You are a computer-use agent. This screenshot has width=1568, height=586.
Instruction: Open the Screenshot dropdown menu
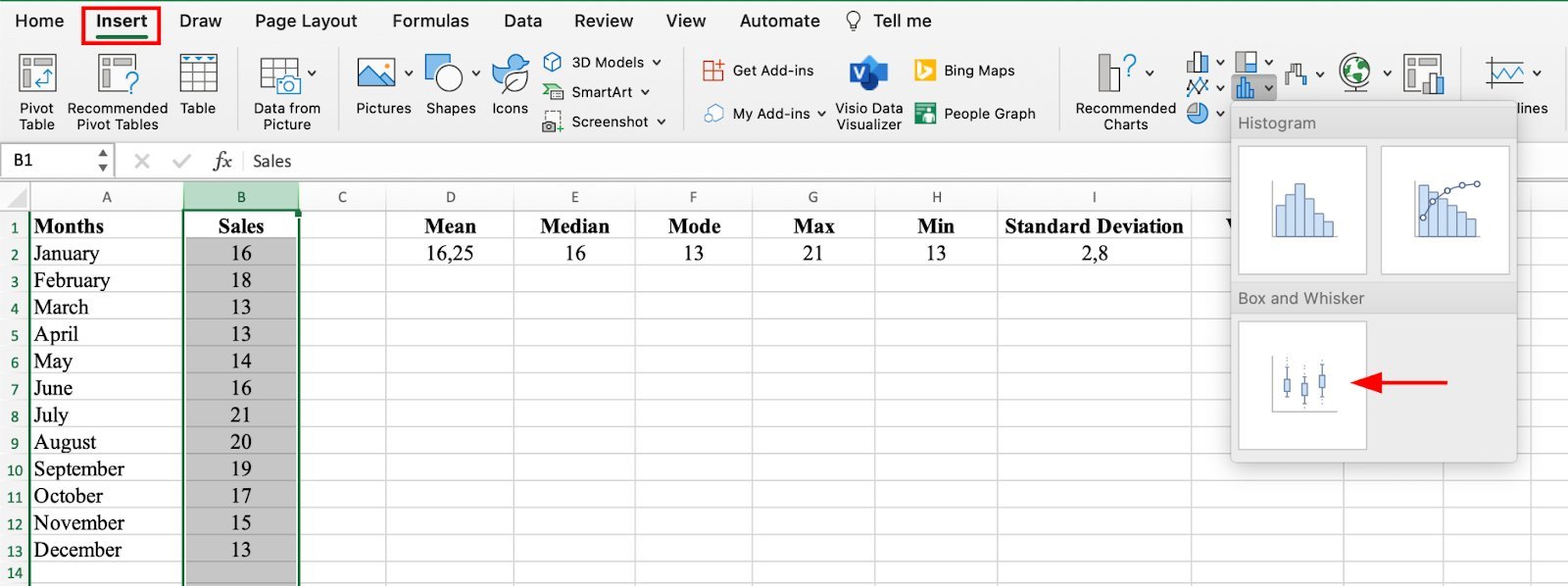[x=661, y=122]
